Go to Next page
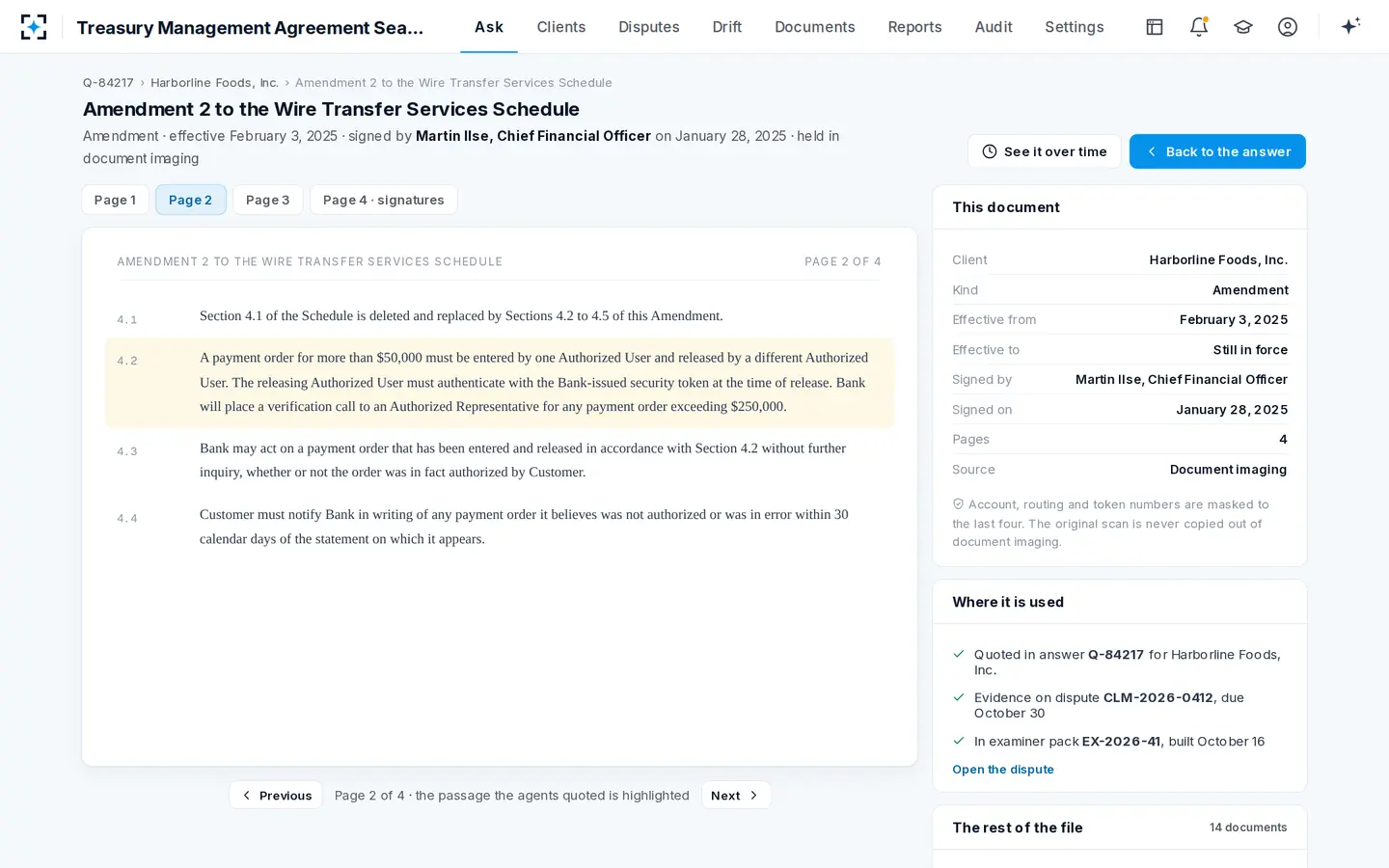 735,795
